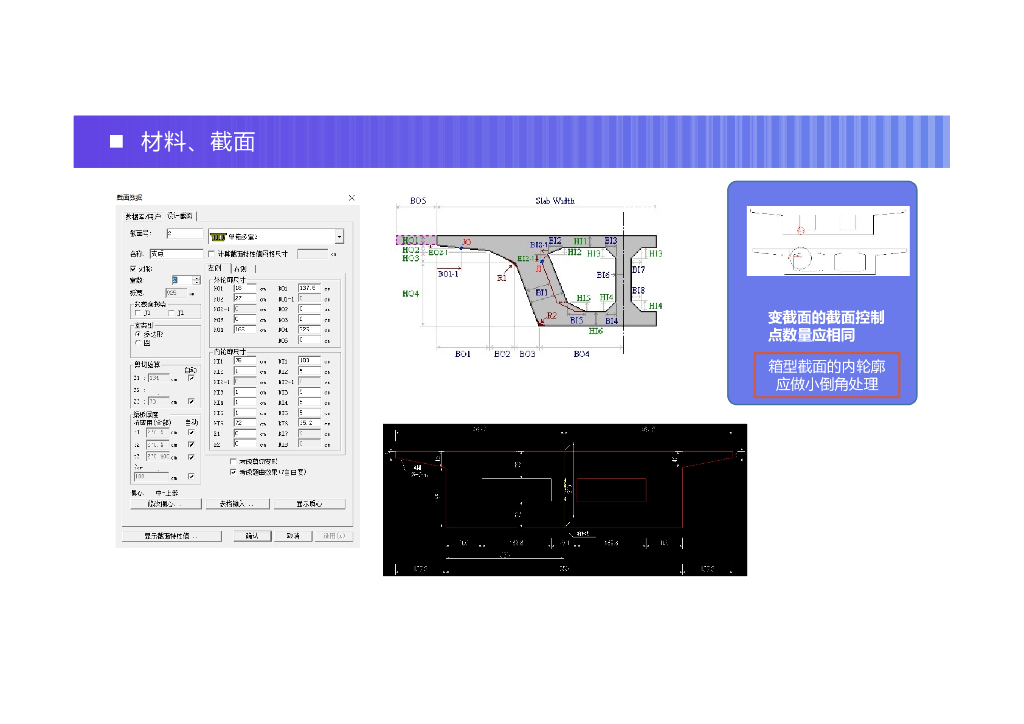The height and width of the screenshot is (724, 1024).
Task: Click the BO5 outer dimension field
Action: (x=310, y=339)
